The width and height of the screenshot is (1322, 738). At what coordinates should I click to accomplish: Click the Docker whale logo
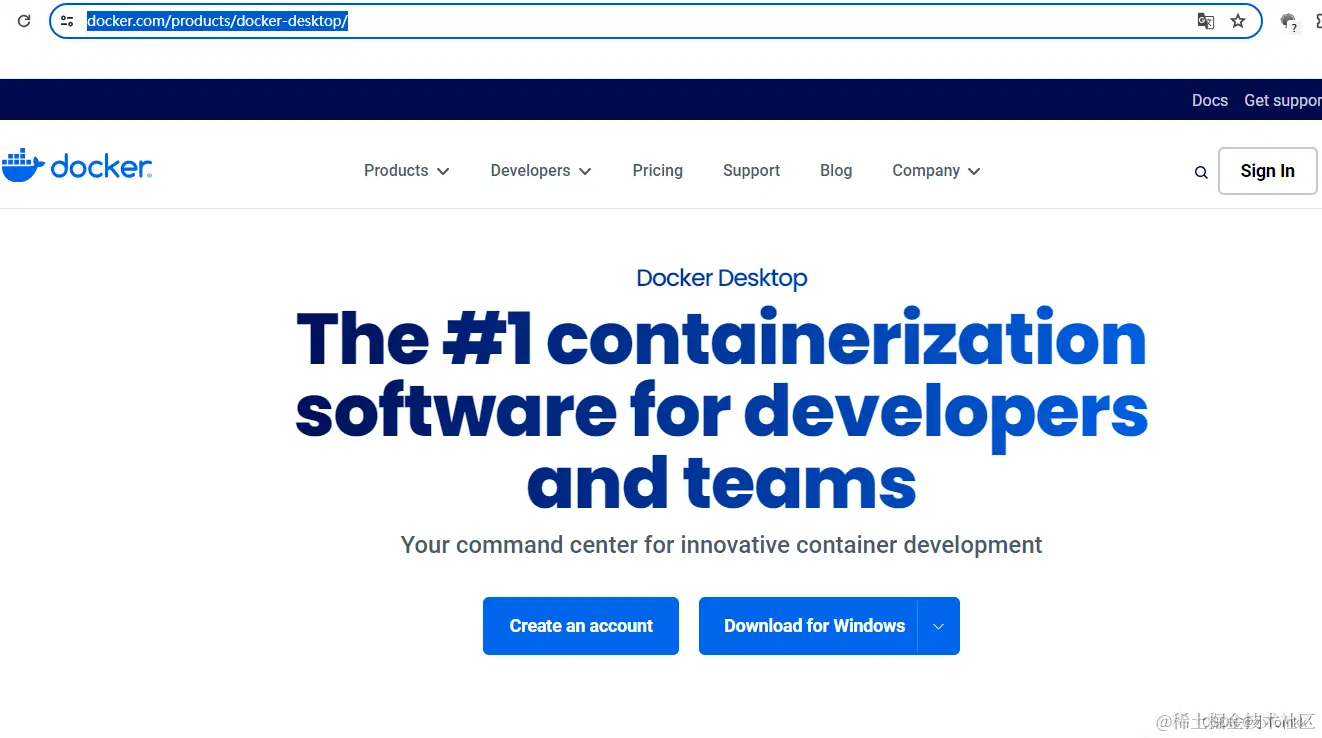[x=77, y=166]
